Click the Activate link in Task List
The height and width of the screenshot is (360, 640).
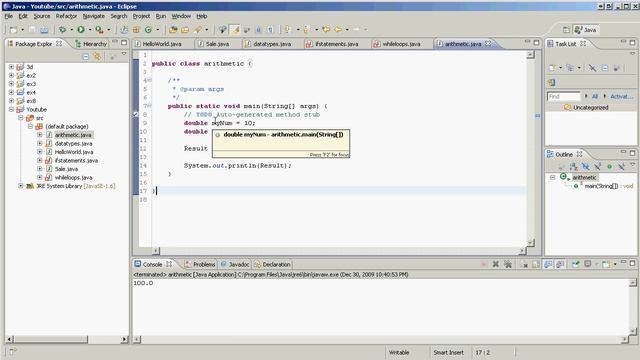(x=622, y=96)
